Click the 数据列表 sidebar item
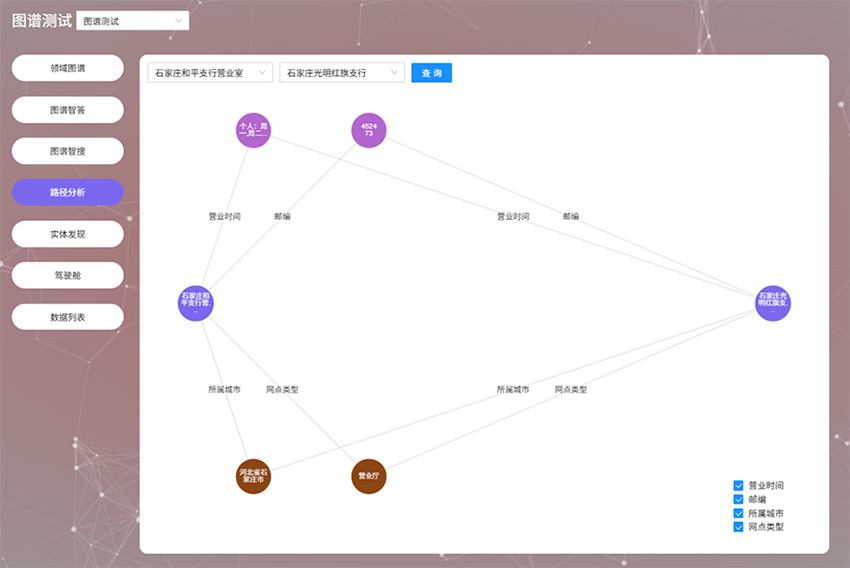The height and width of the screenshot is (568, 850). click(68, 317)
